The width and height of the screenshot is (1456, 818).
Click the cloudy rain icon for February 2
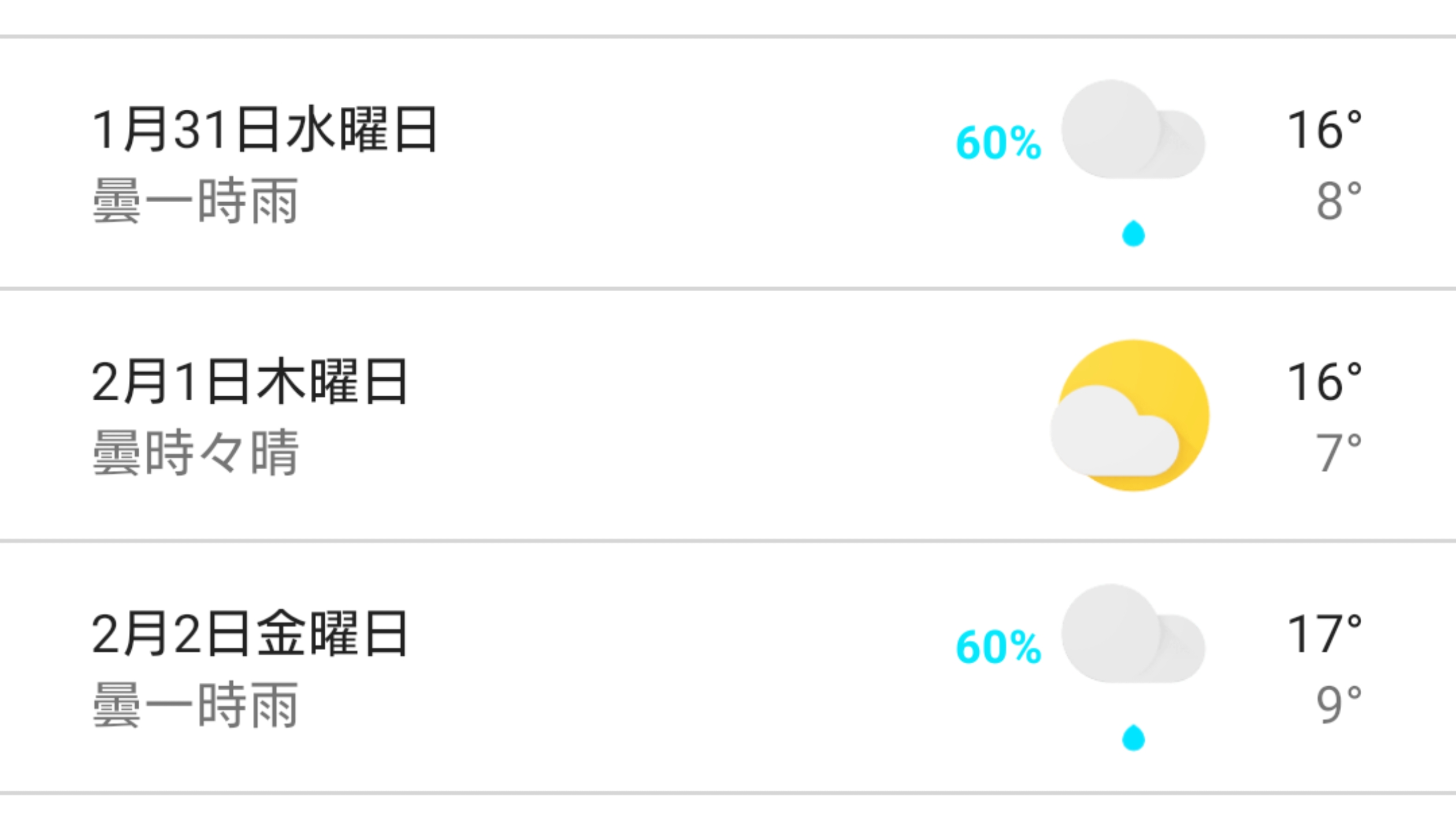point(1133,667)
